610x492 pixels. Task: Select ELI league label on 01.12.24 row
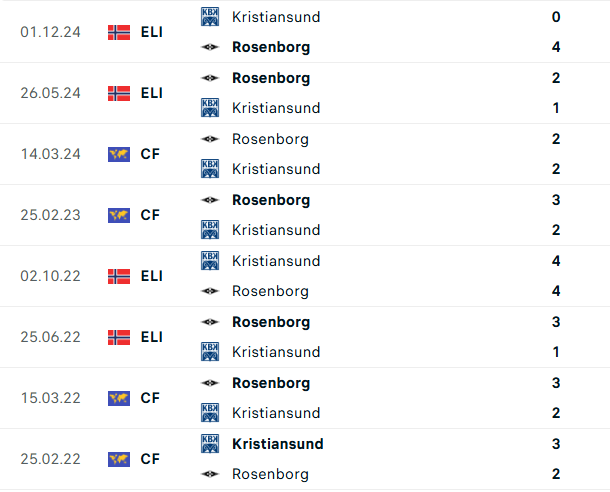click(152, 32)
